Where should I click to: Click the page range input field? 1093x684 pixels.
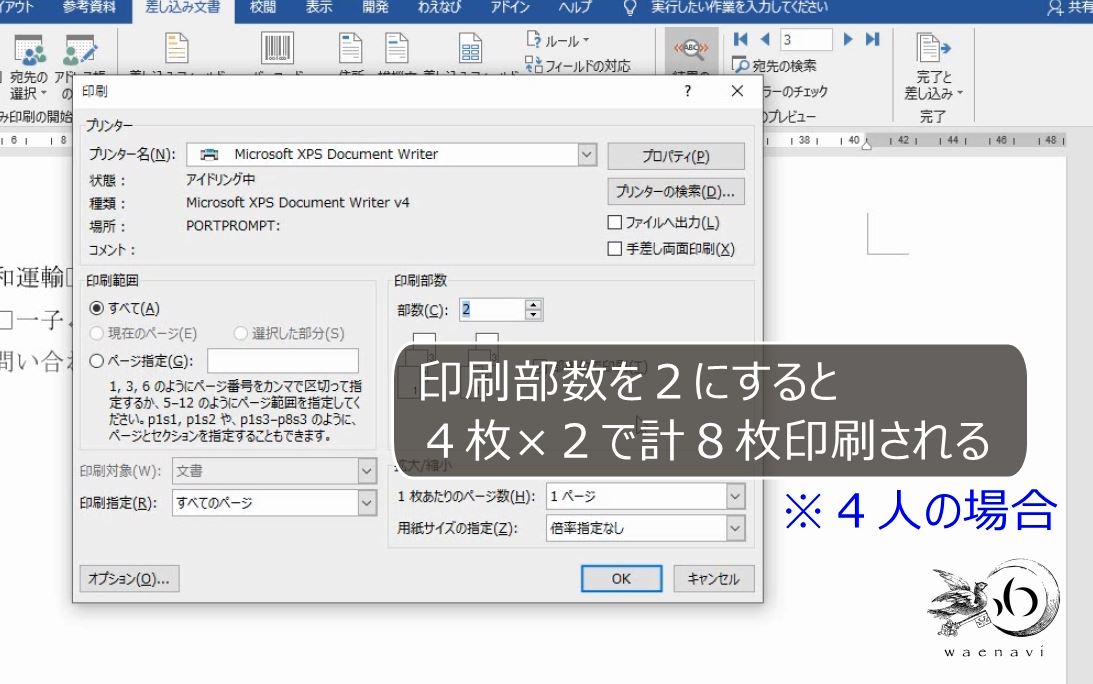pyautogui.click(x=283, y=361)
